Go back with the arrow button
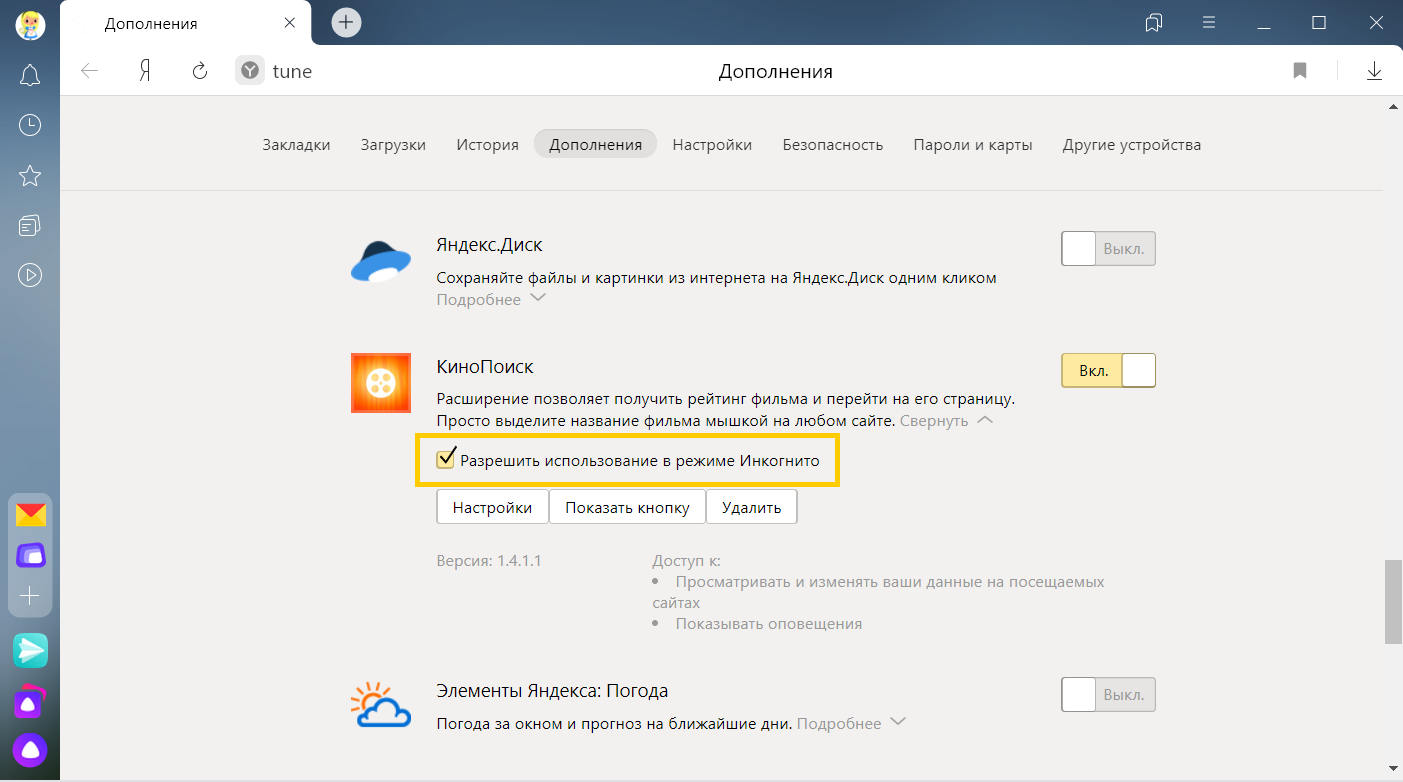The width and height of the screenshot is (1403, 782). (x=90, y=71)
